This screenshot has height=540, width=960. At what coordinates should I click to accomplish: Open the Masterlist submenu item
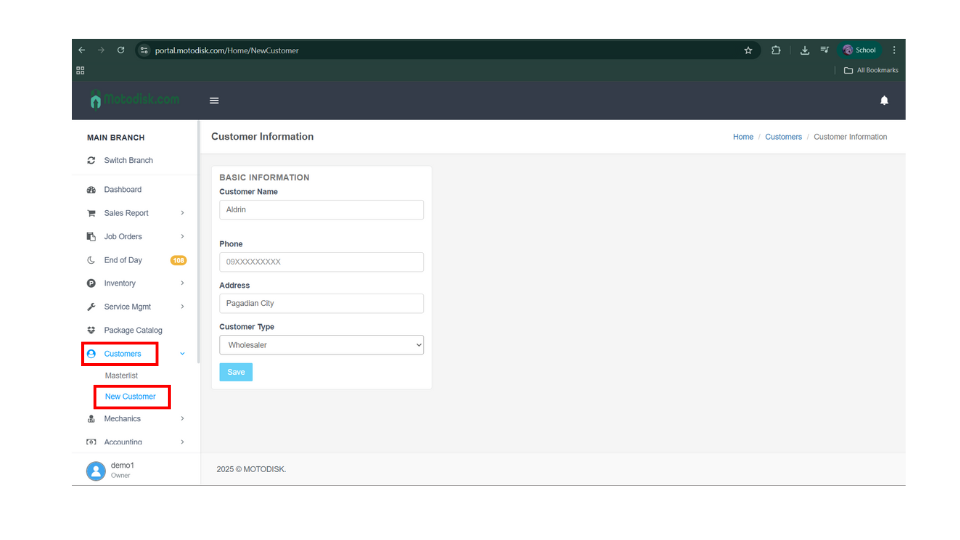(x=121, y=375)
